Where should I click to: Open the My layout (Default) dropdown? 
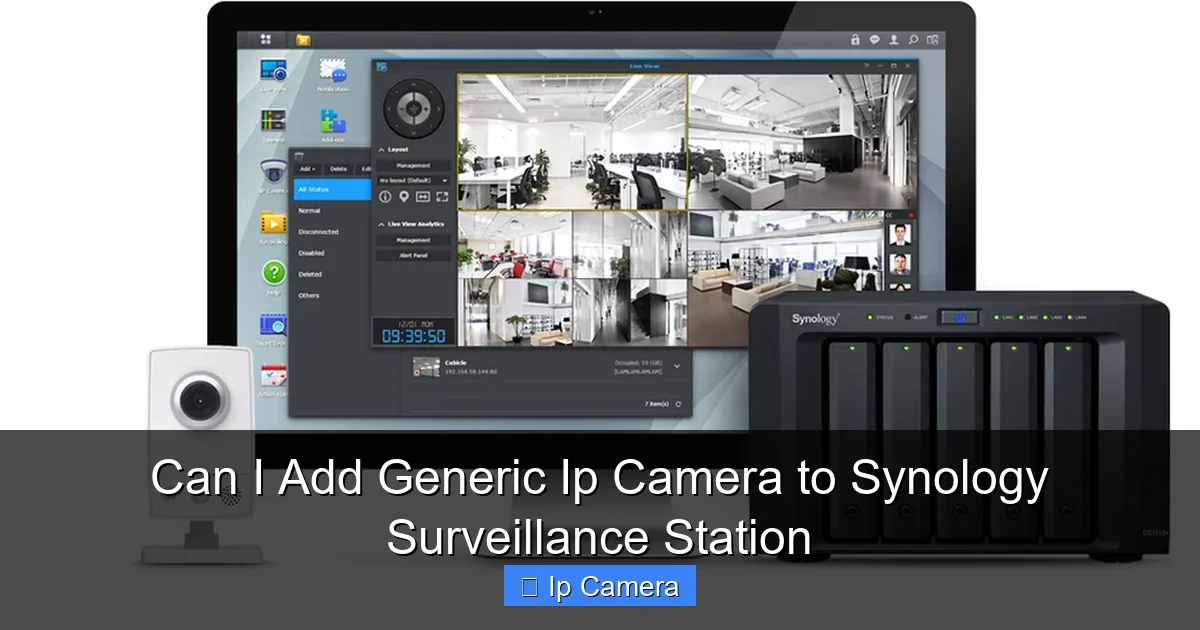[x=413, y=180]
